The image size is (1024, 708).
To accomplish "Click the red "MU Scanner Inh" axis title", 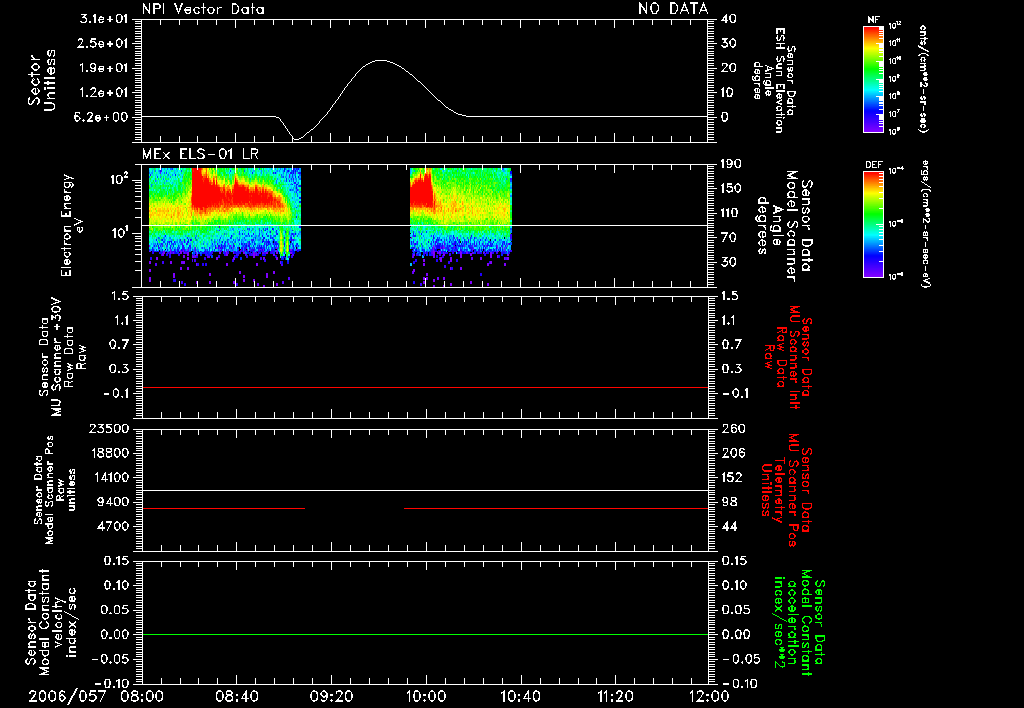I will tap(788, 357).
